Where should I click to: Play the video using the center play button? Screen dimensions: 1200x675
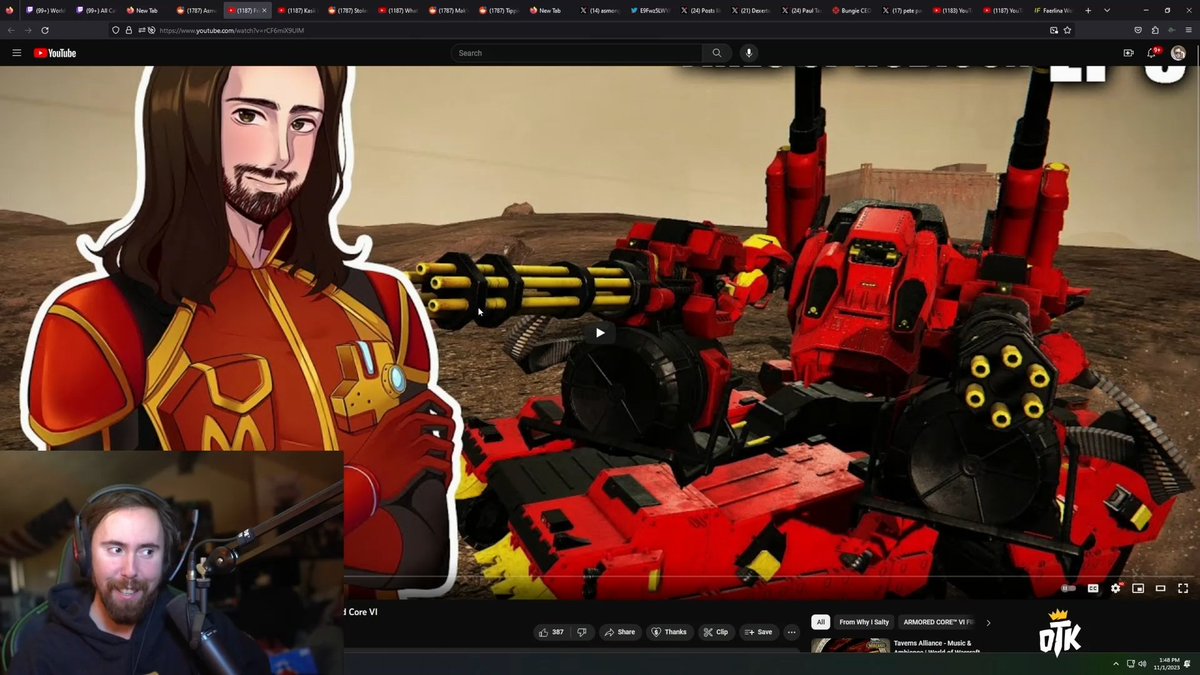click(600, 333)
